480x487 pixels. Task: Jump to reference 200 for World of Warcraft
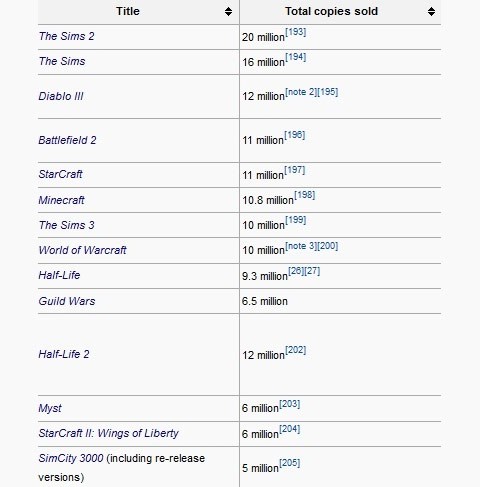(x=327, y=246)
